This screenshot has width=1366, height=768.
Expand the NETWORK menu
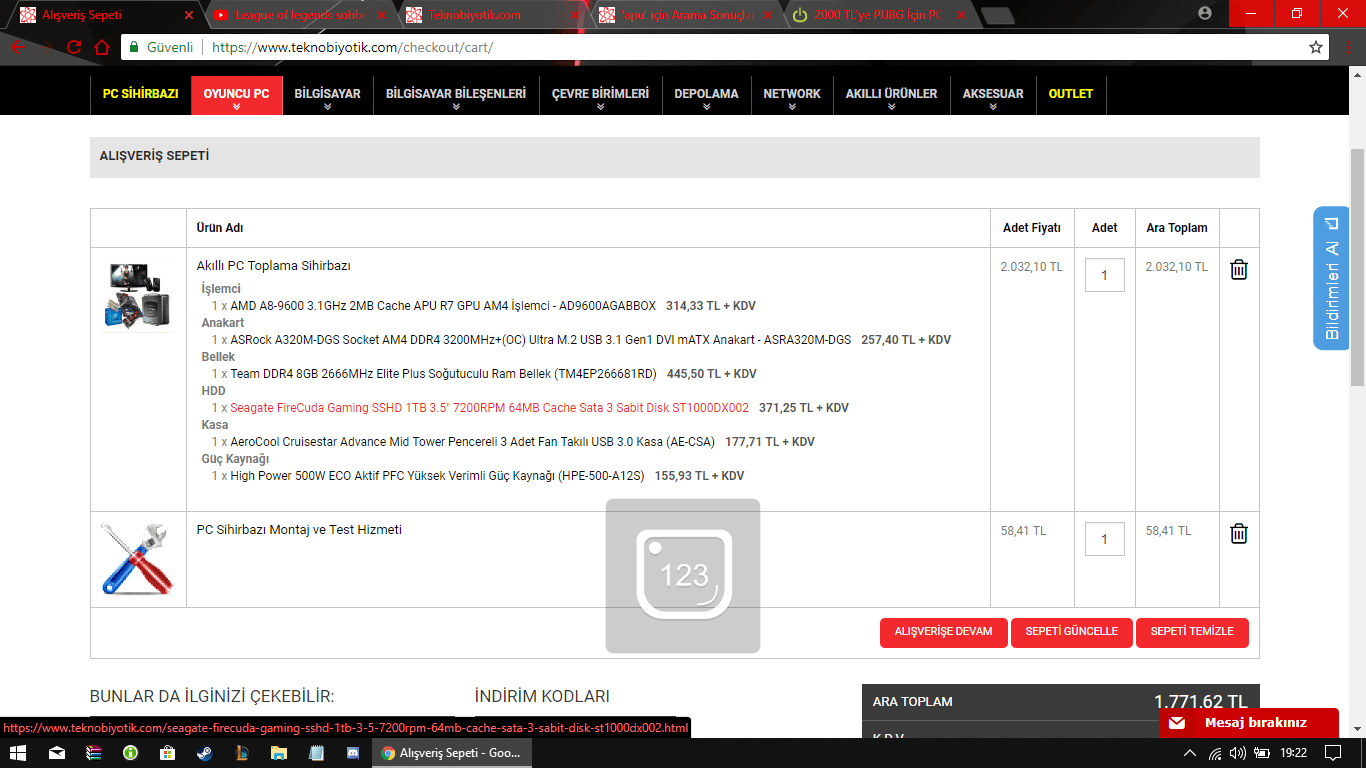tap(792, 95)
